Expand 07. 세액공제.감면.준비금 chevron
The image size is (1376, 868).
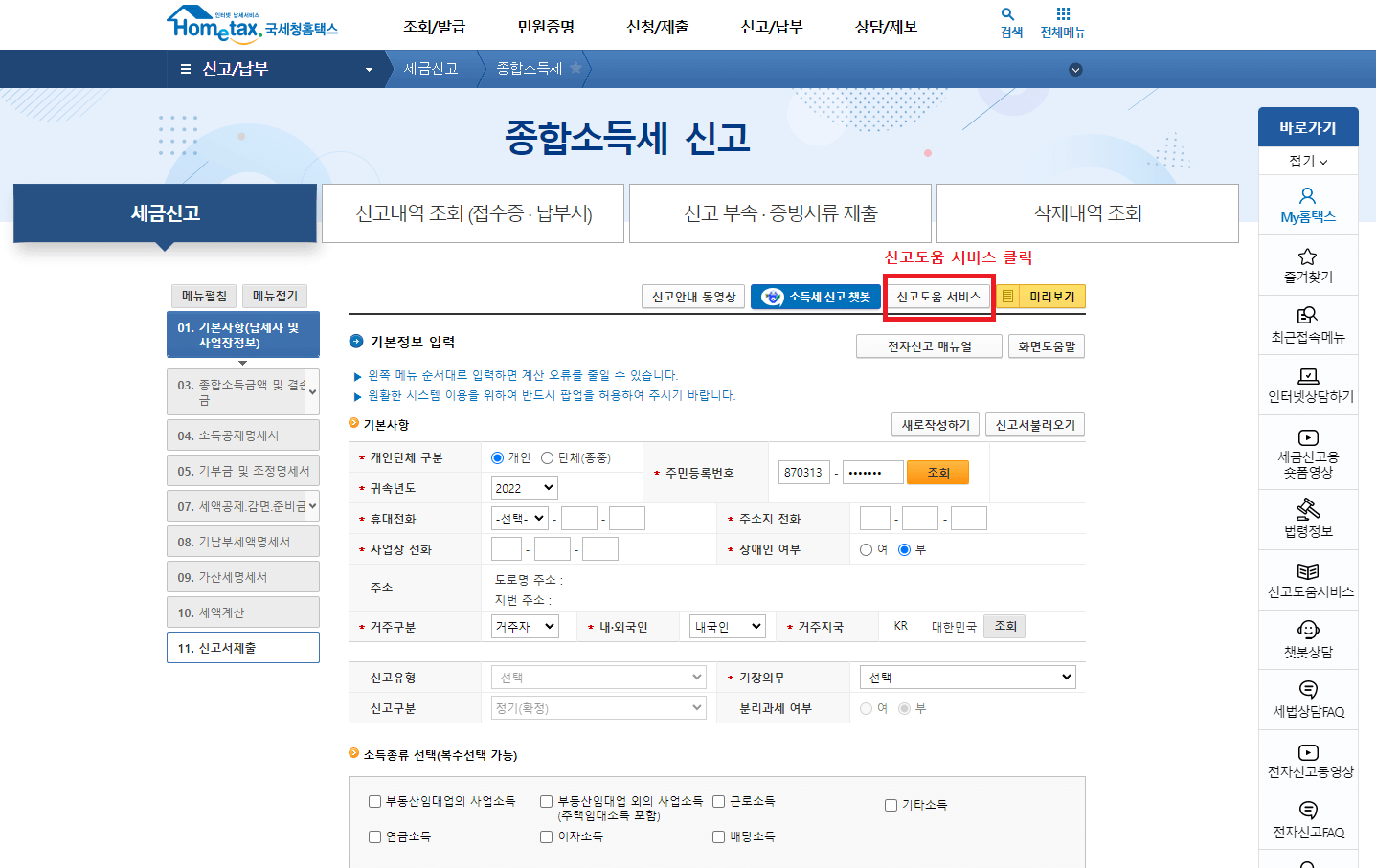pyautogui.click(x=312, y=506)
